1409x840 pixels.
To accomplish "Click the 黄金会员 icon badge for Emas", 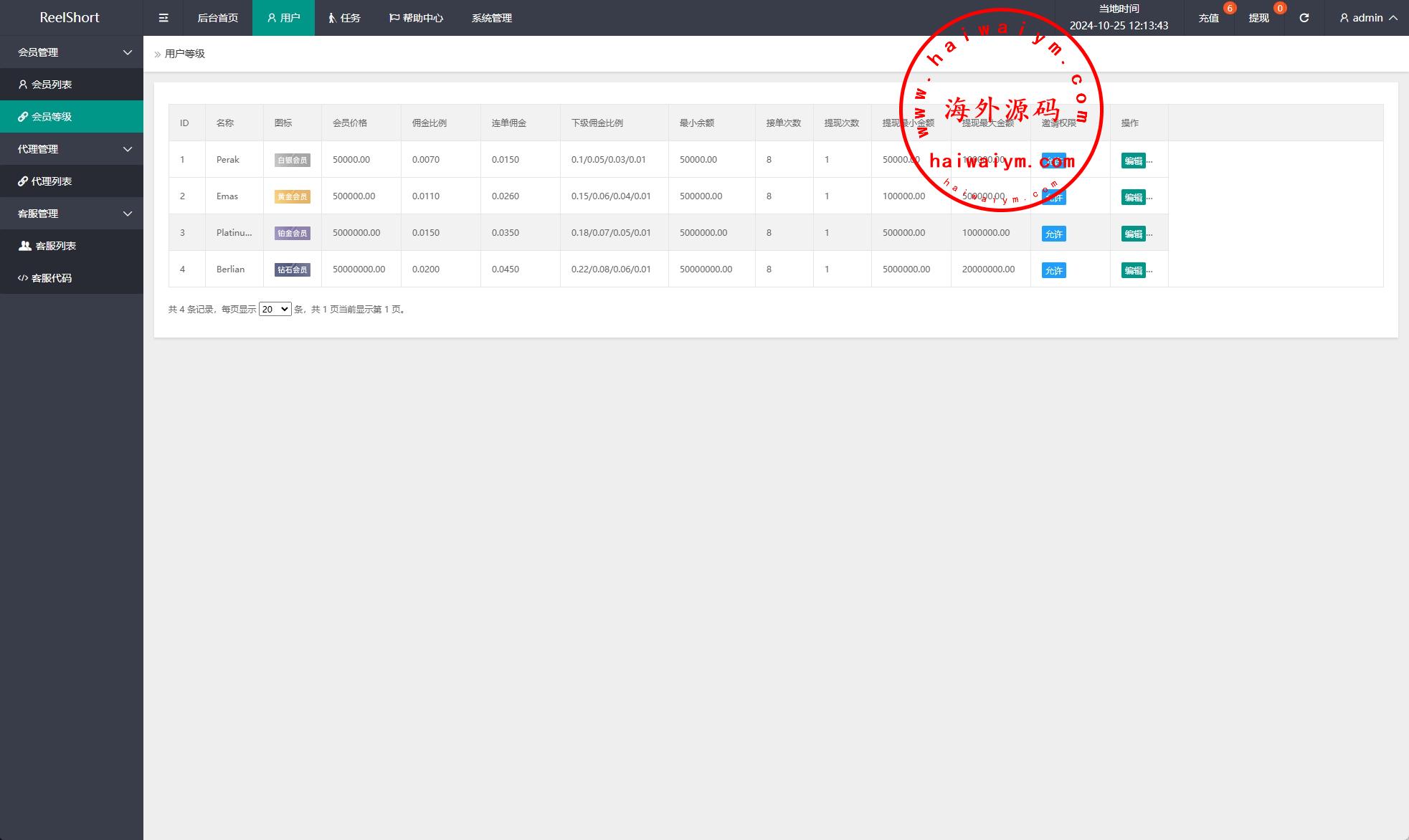I will click(292, 197).
